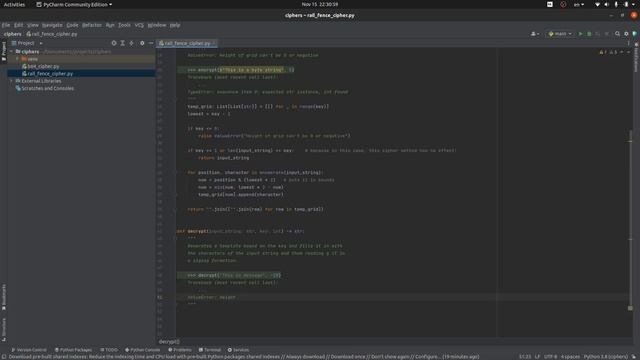Click rail_fence_cipher.py breadcrumb in navigation bar
Image resolution: width=640 pixels, height=360 pixels.
[52, 34]
